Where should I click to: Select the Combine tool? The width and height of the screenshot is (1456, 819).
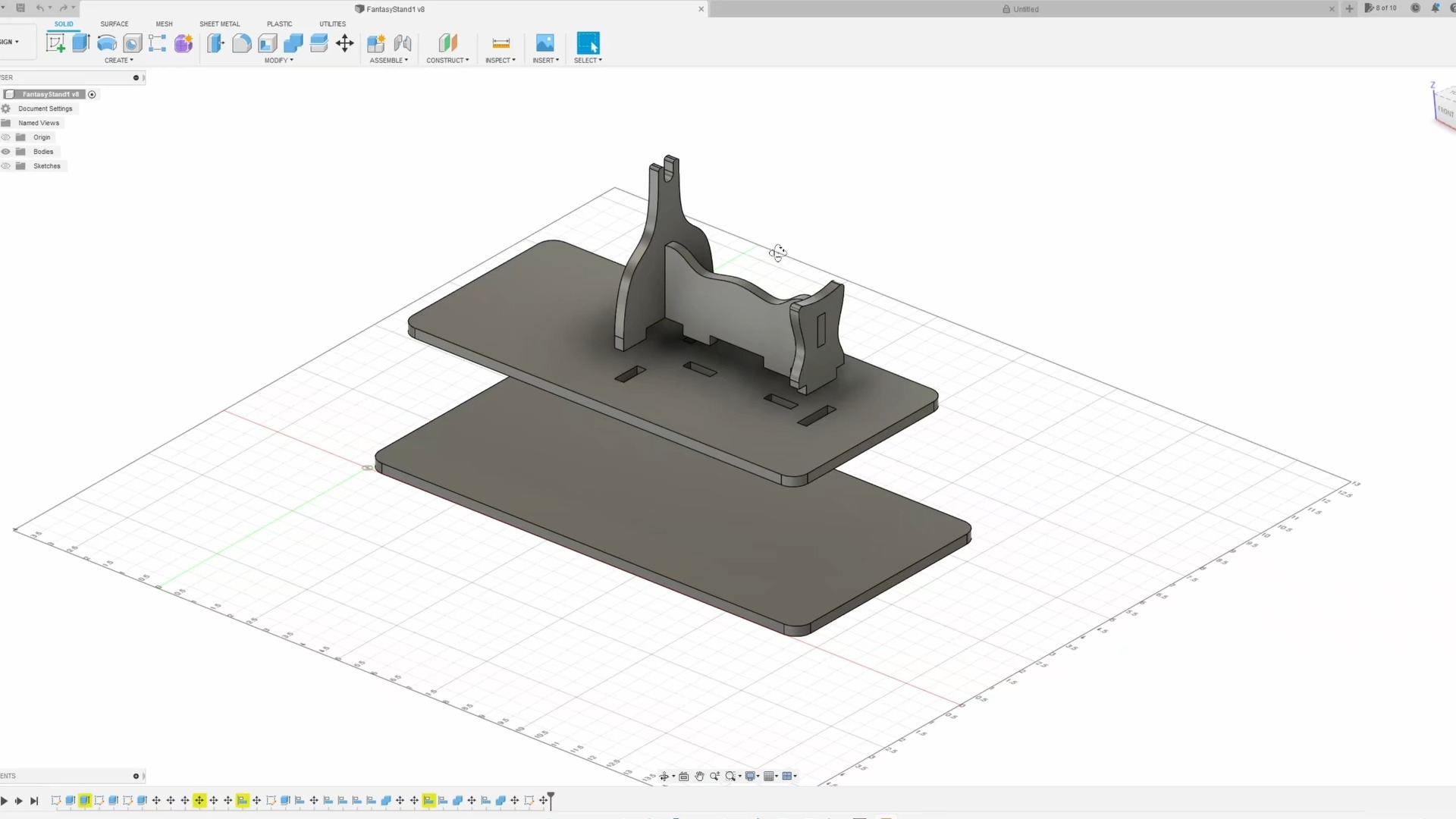(293, 43)
